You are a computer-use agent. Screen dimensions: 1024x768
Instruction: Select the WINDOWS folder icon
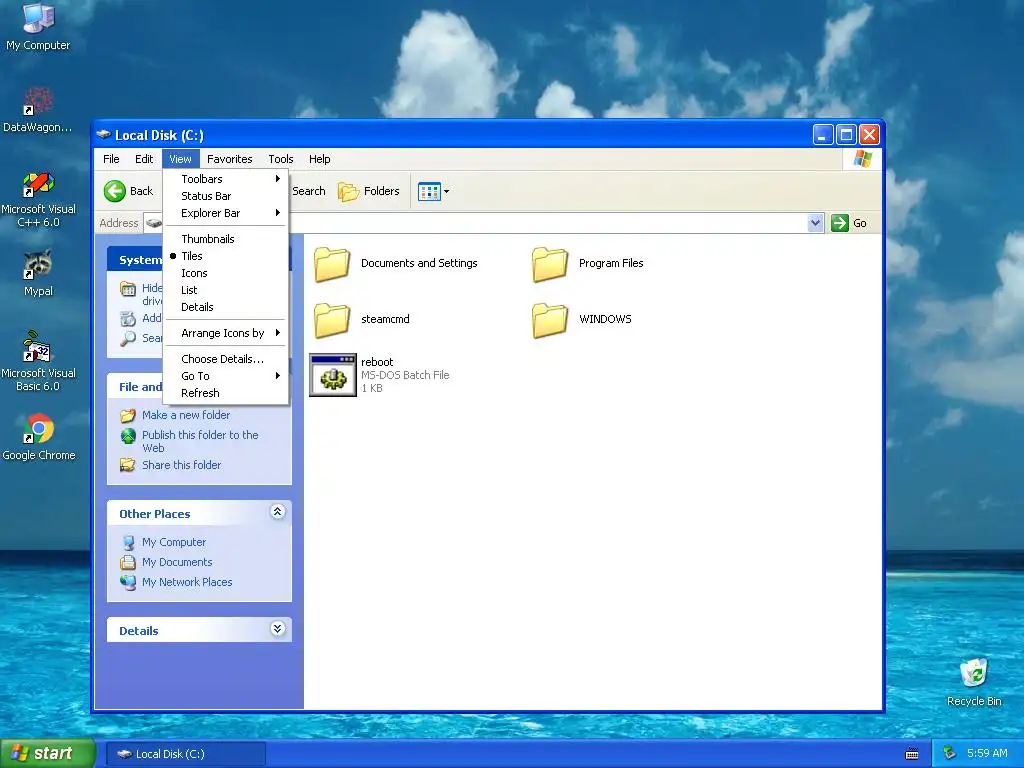[x=550, y=320]
